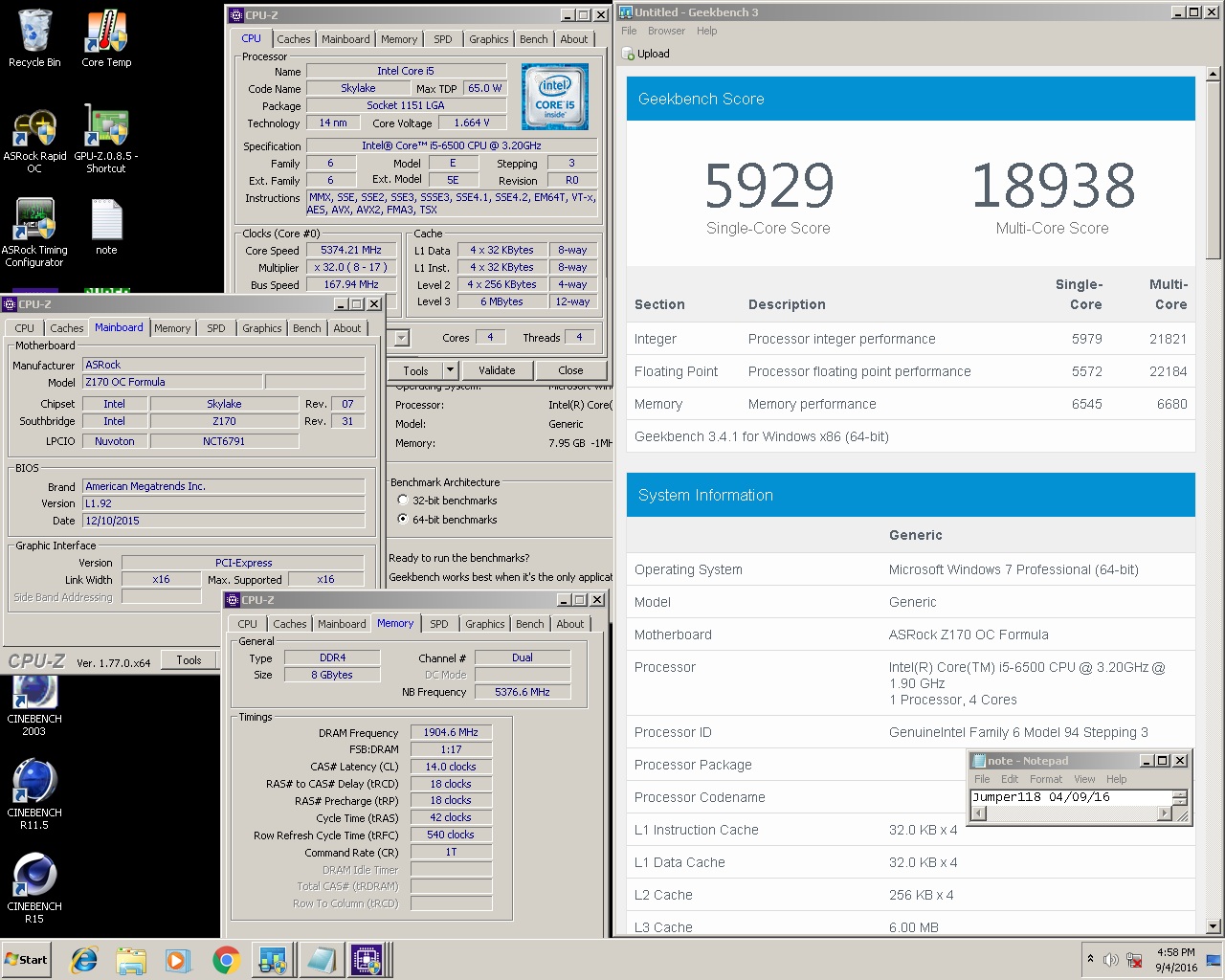The width and height of the screenshot is (1225, 980).
Task: Click the Windows Start button
Action: [27, 960]
